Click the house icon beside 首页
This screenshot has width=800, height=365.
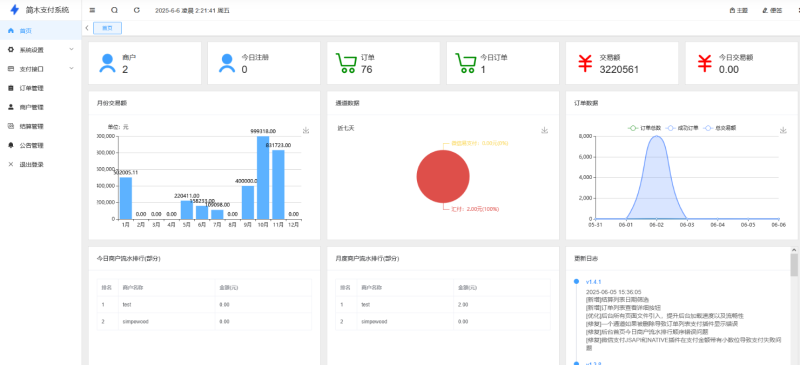coord(11,31)
